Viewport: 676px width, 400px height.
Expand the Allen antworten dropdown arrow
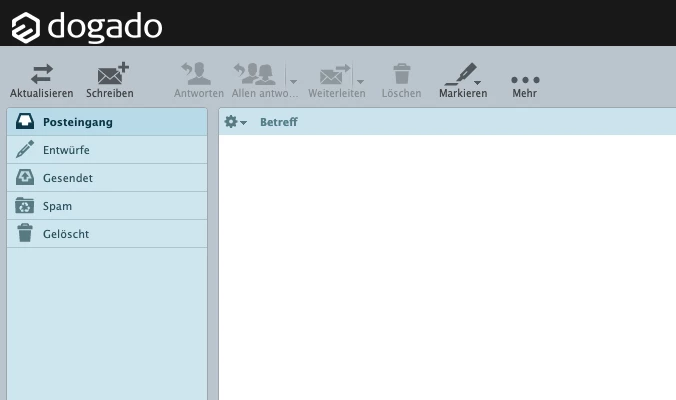click(294, 81)
